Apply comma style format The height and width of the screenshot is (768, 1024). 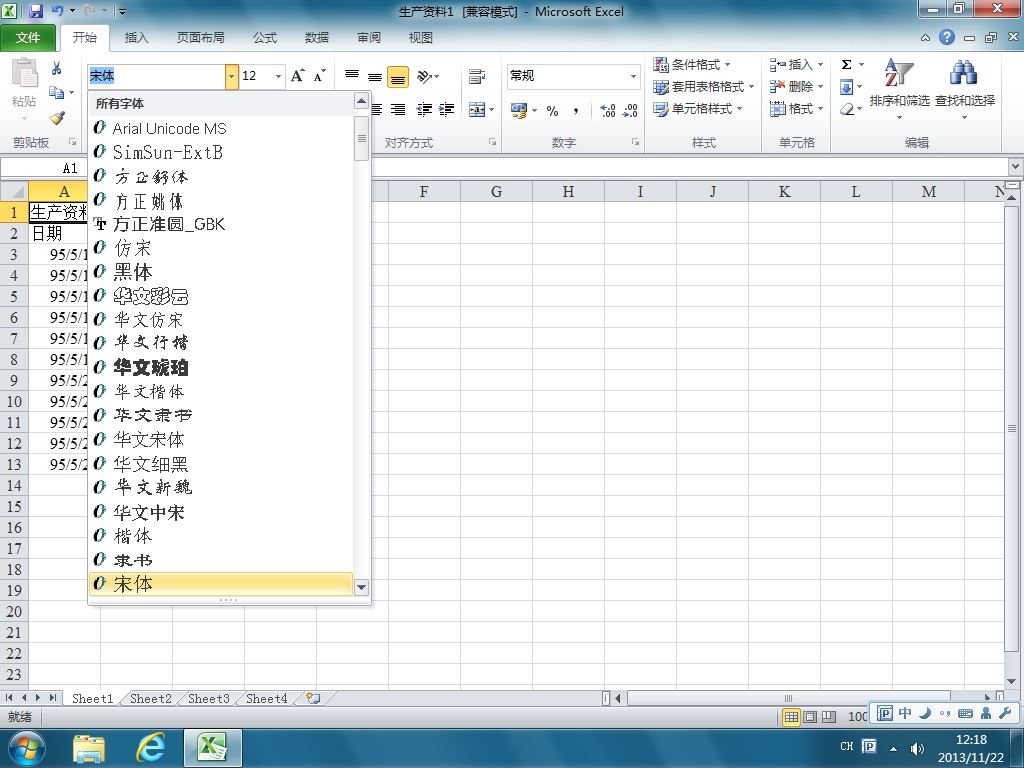[x=575, y=110]
